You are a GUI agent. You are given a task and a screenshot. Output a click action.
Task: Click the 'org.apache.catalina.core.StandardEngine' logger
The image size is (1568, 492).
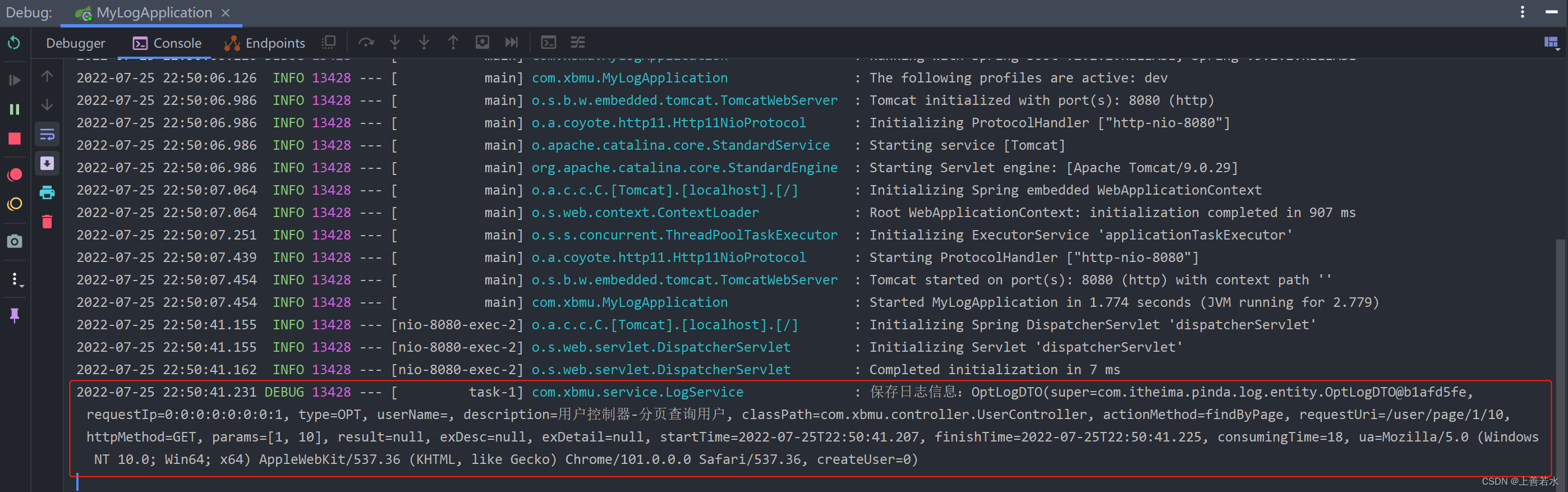(684, 168)
